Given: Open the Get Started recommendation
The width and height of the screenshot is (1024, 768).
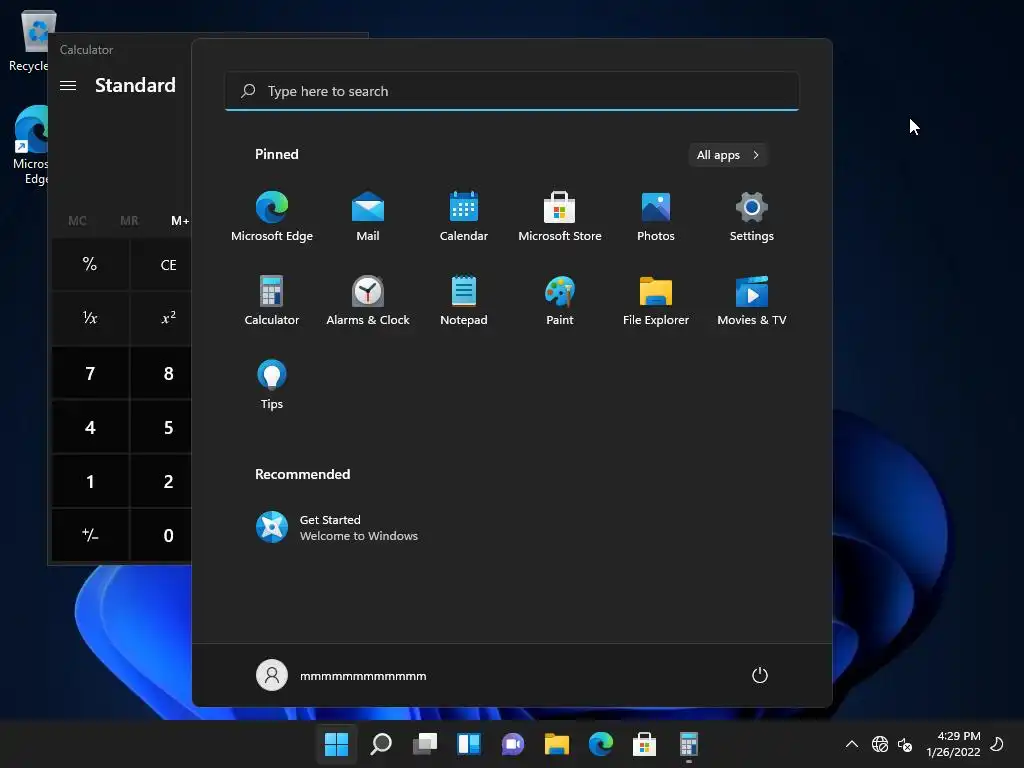Looking at the screenshot, I should [336, 527].
